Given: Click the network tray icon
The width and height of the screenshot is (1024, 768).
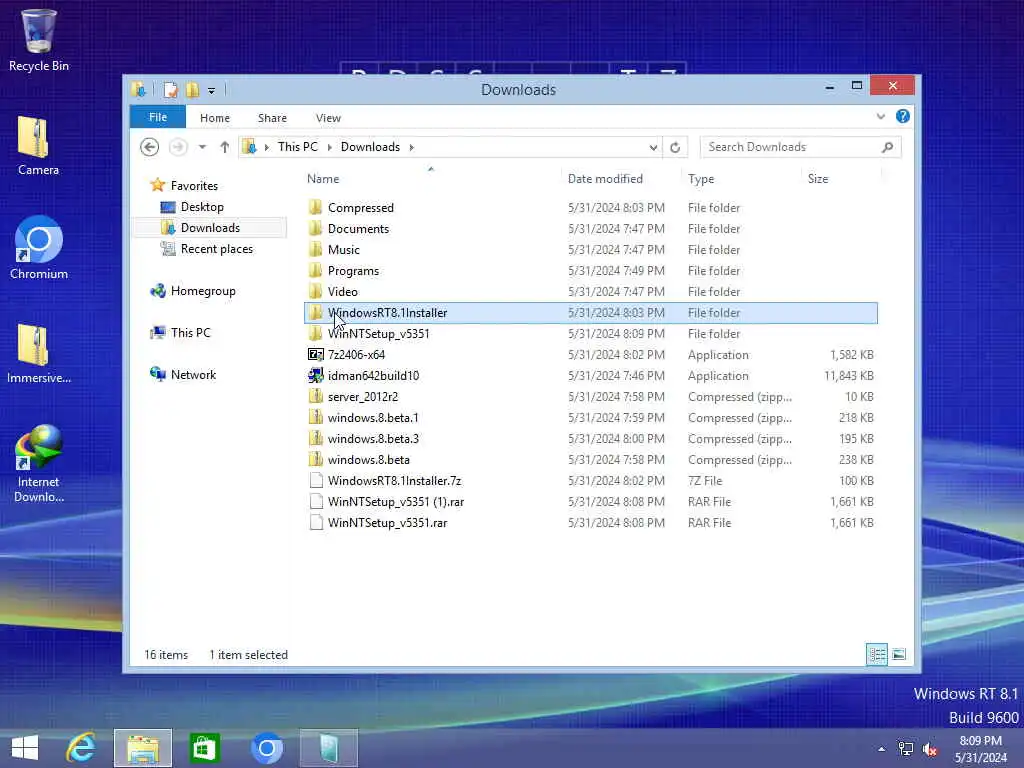Looking at the screenshot, I should click(x=906, y=748).
